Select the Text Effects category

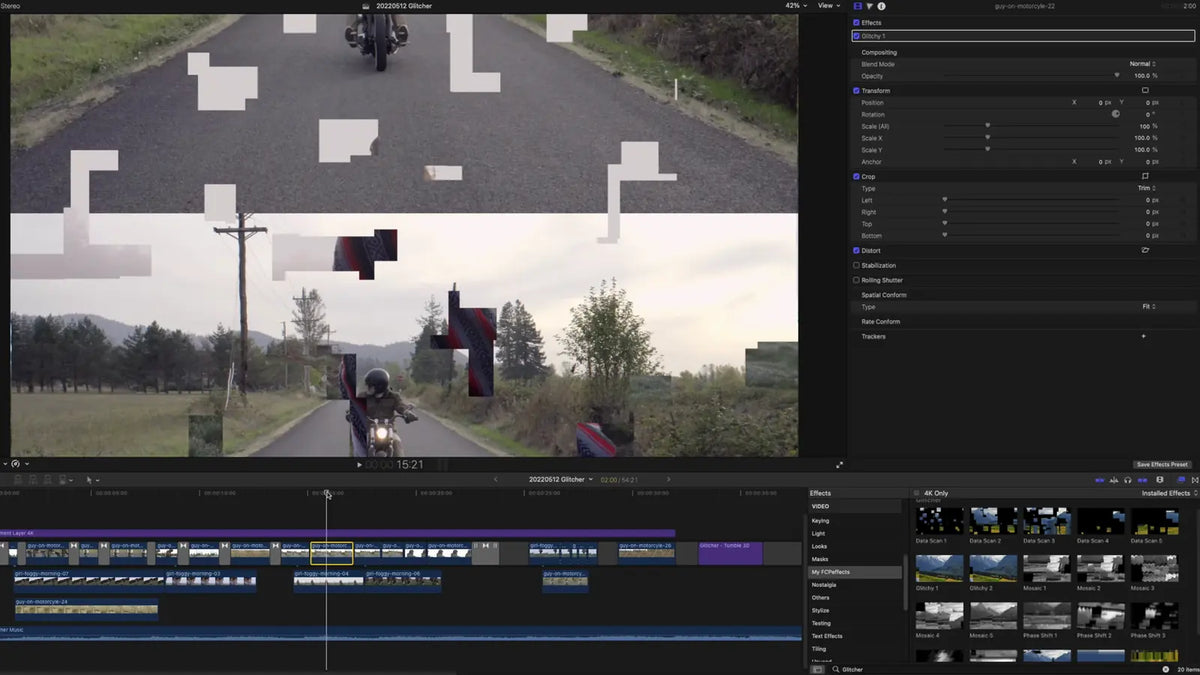[x=827, y=636]
